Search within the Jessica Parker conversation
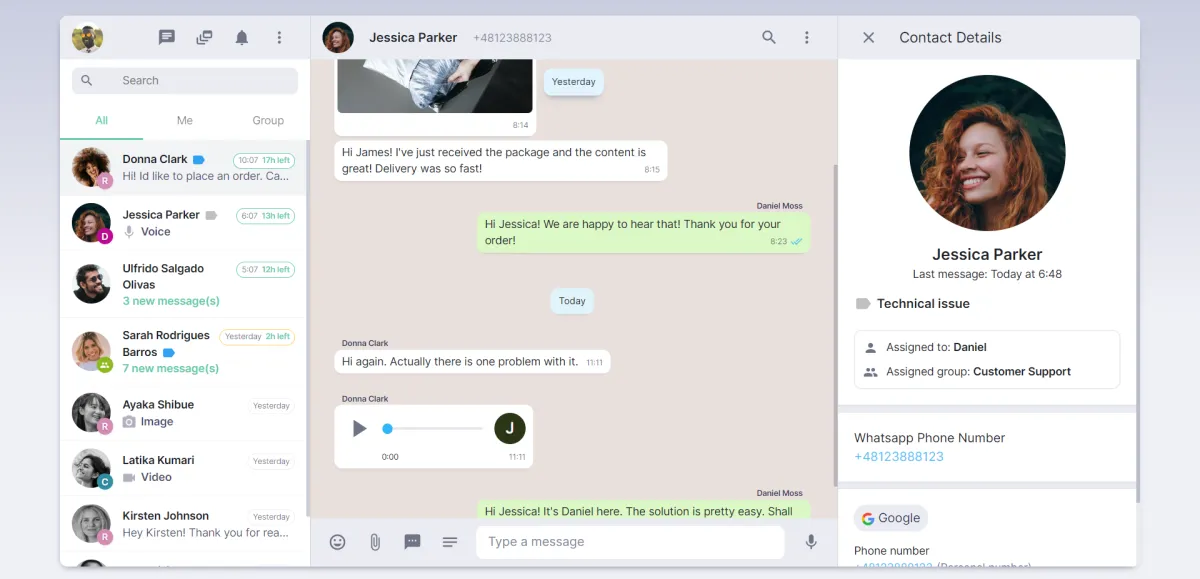This screenshot has height=579, width=1200. point(769,37)
